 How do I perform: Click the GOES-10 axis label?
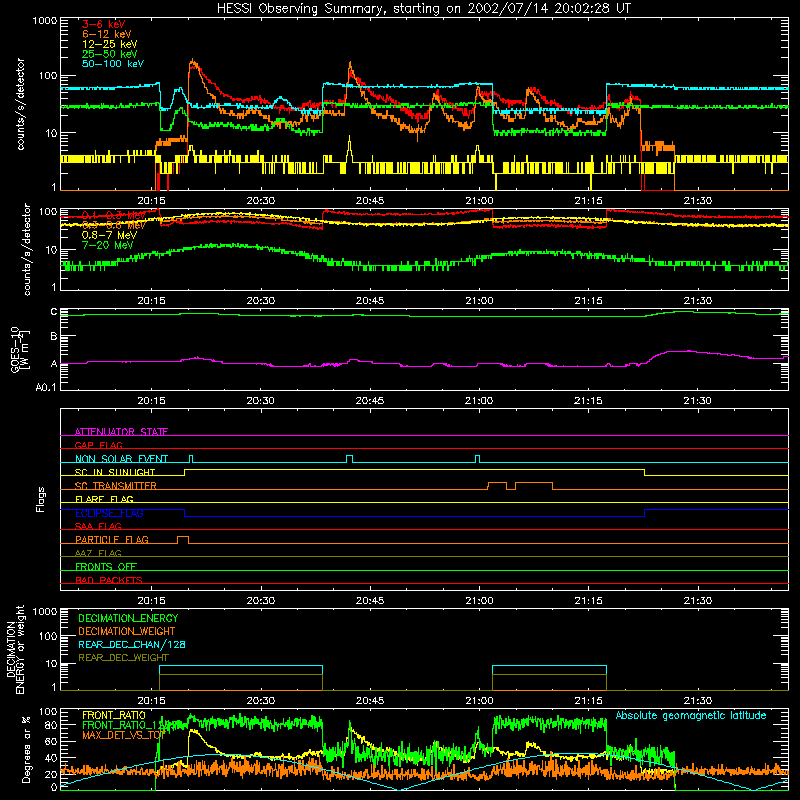coord(14,349)
